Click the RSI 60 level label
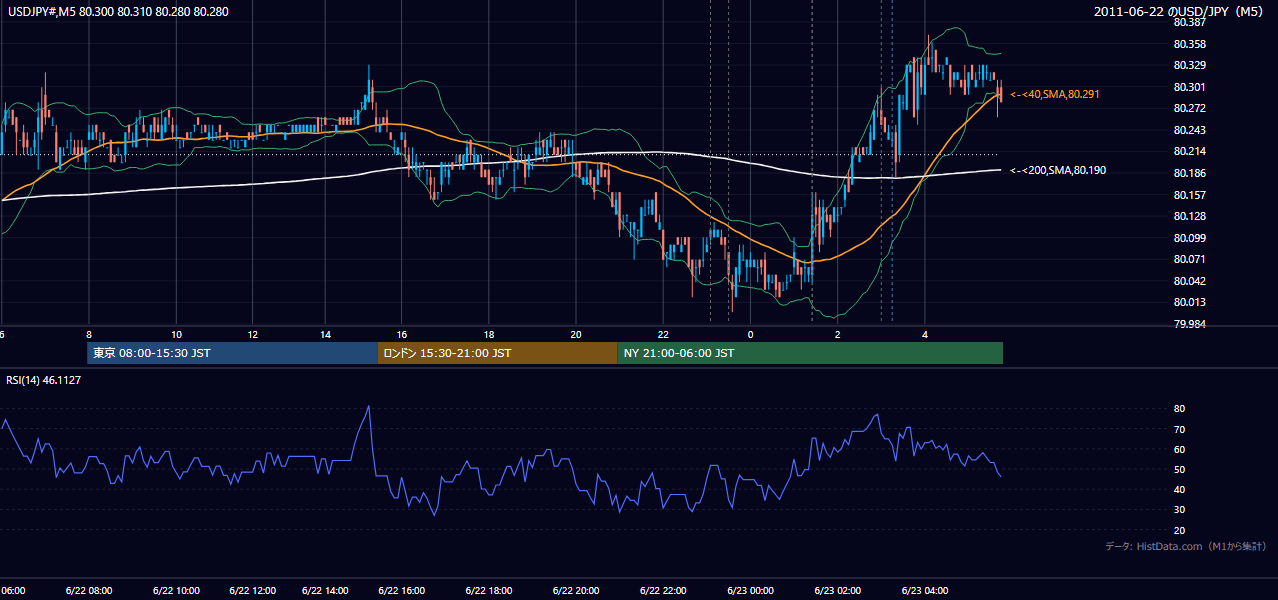 coord(1179,449)
